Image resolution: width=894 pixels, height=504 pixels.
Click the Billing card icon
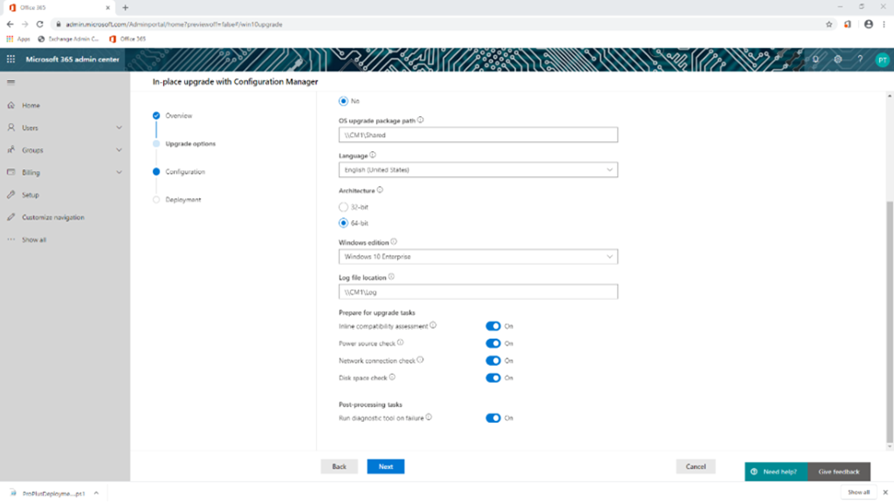tap(11, 172)
